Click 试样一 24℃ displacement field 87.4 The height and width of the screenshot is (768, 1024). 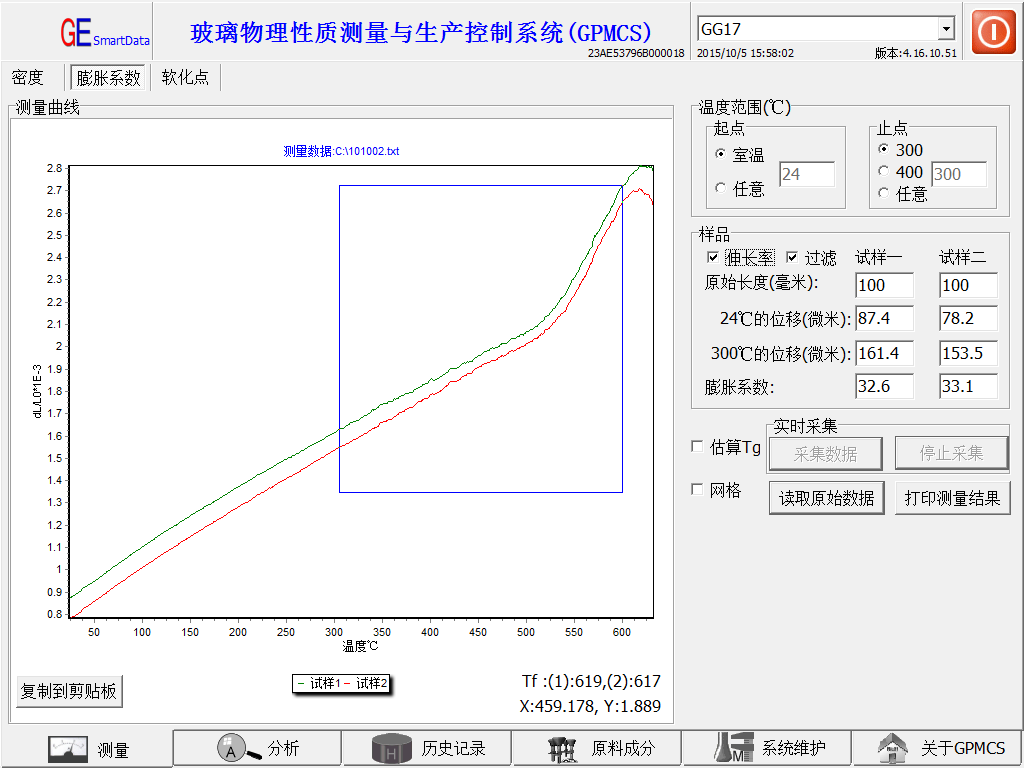tap(885, 319)
